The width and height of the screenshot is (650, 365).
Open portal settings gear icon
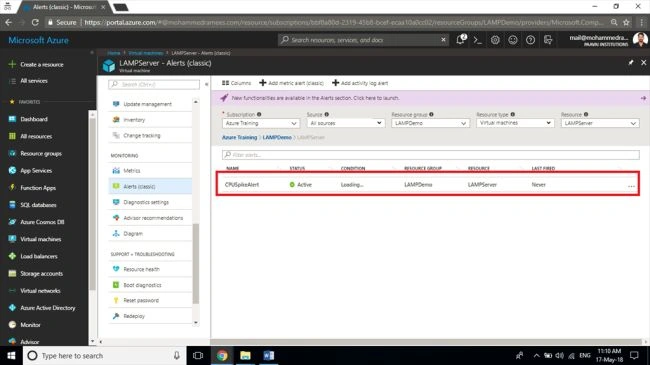pos(495,40)
